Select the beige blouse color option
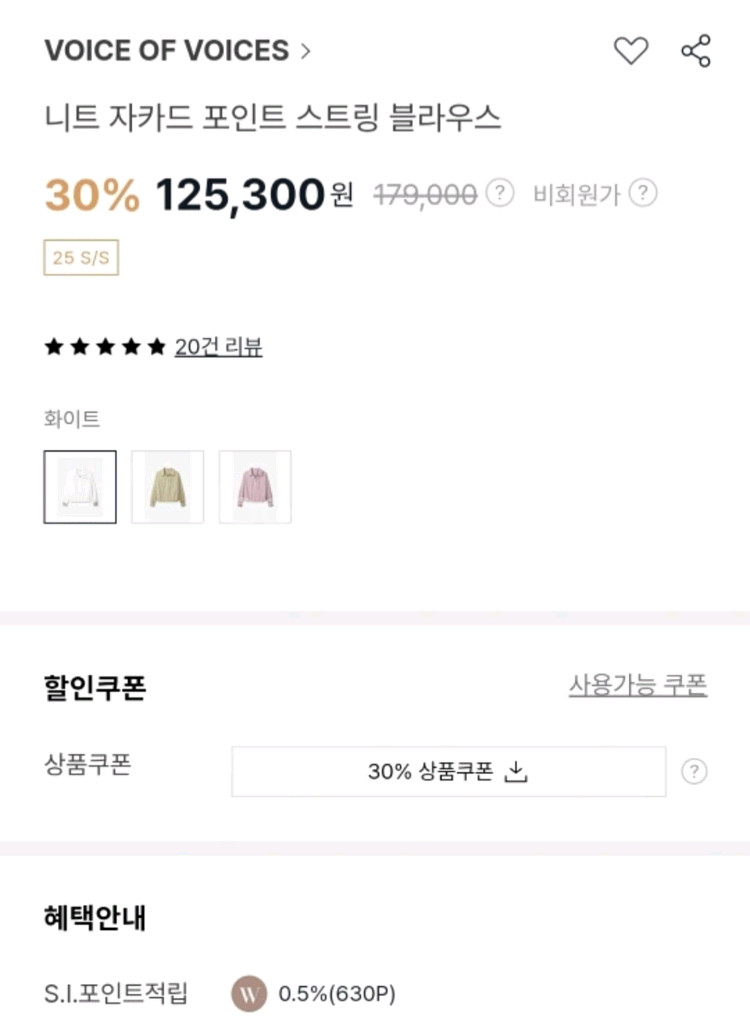The height and width of the screenshot is (1024, 750). pyautogui.click(x=167, y=487)
